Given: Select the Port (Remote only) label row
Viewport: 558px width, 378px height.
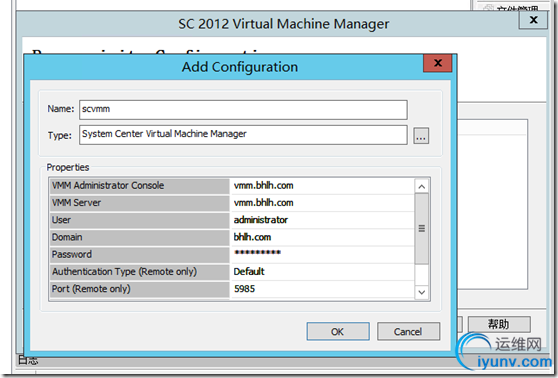Looking at the screenshot, I should tap(140, 289).
